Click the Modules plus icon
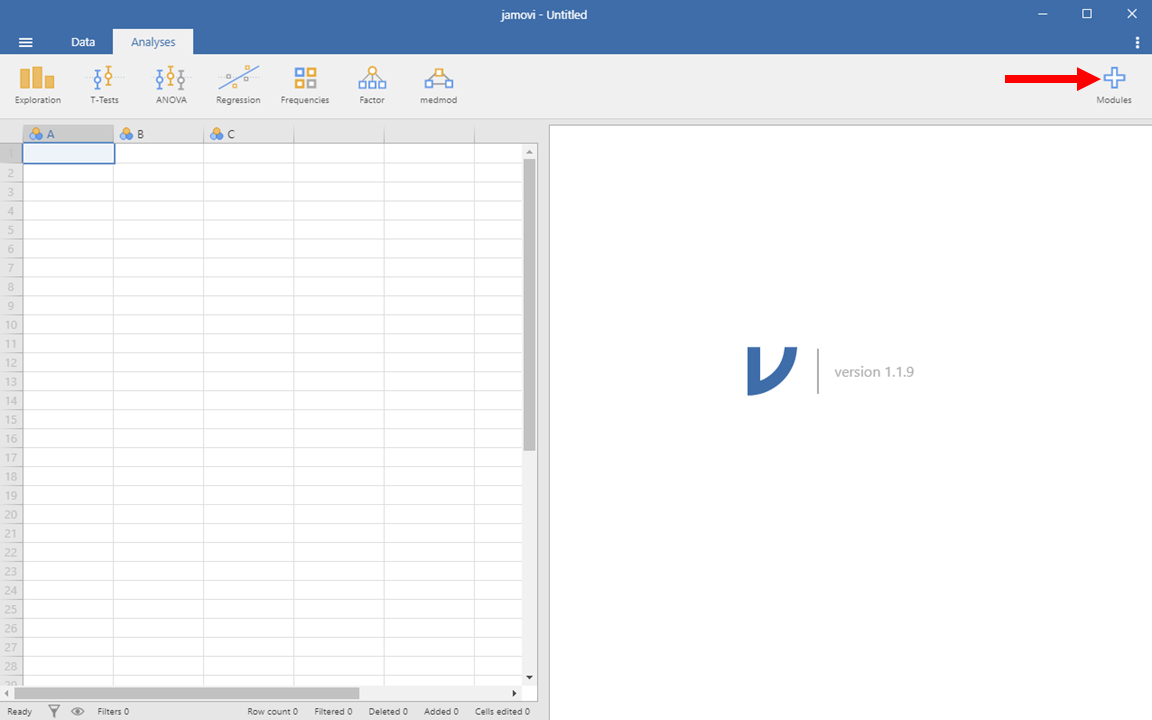This screenshot has width=1152, height=720. pos(1114,80)
